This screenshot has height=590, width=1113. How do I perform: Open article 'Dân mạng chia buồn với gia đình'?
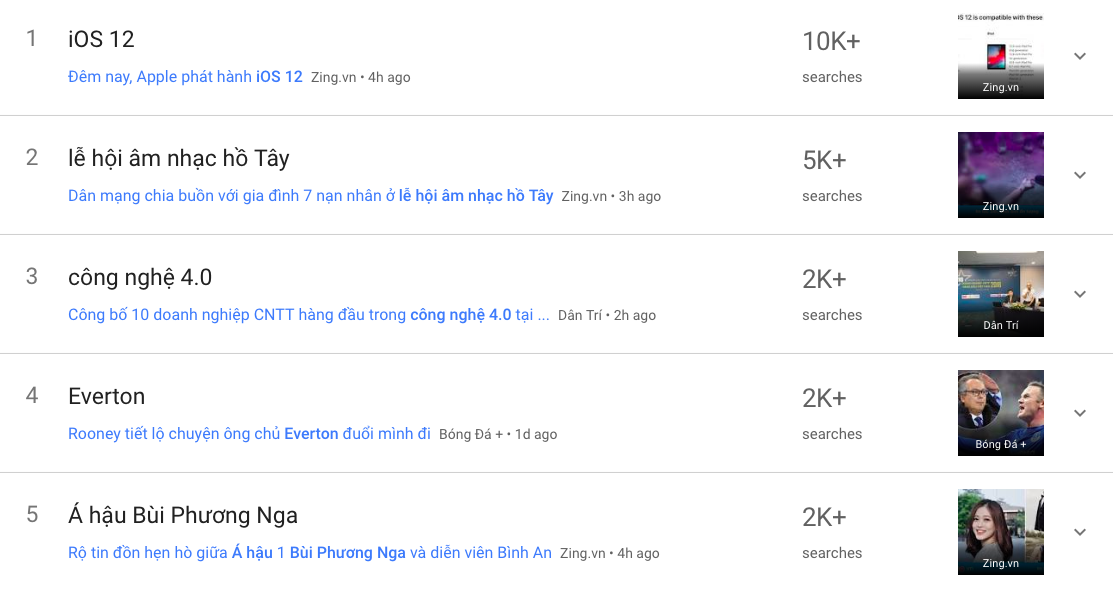click(310, 196)
